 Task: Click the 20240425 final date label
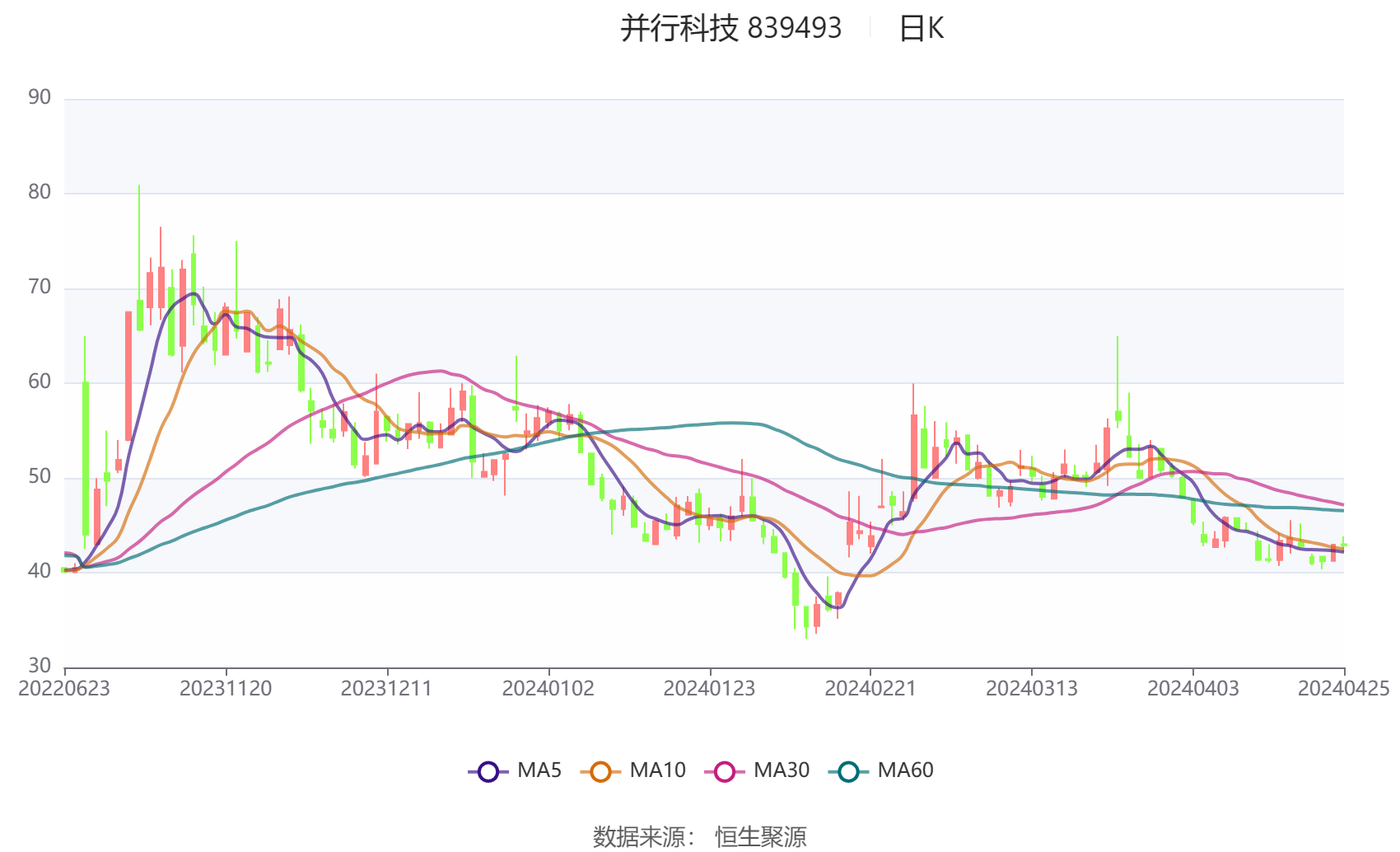(1343, 689)
